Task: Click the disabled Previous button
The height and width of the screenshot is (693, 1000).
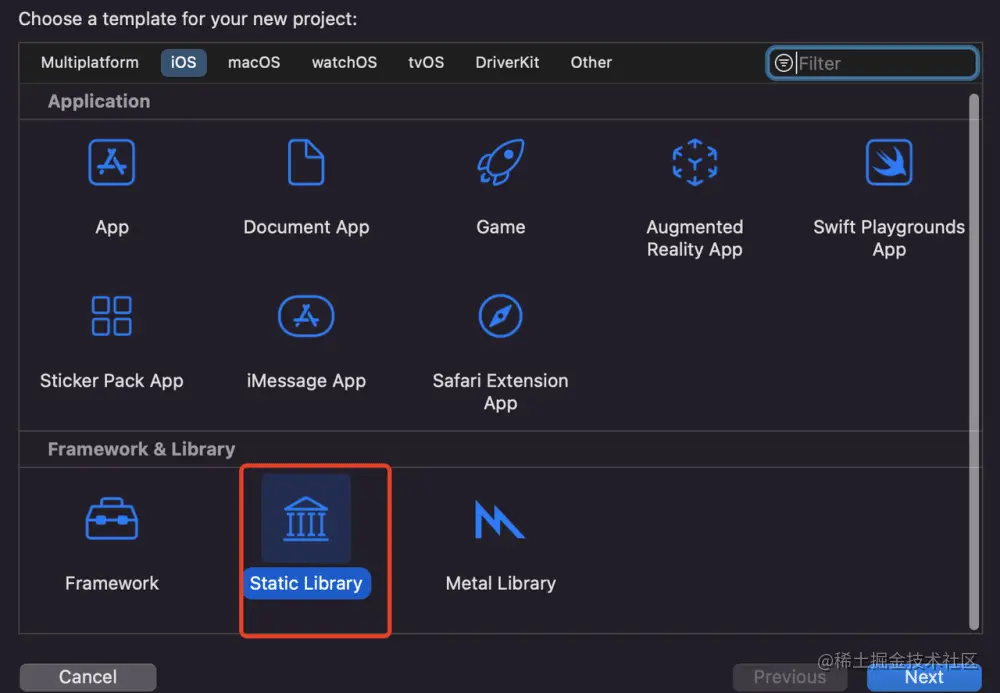Action: (x=790, y=676)
